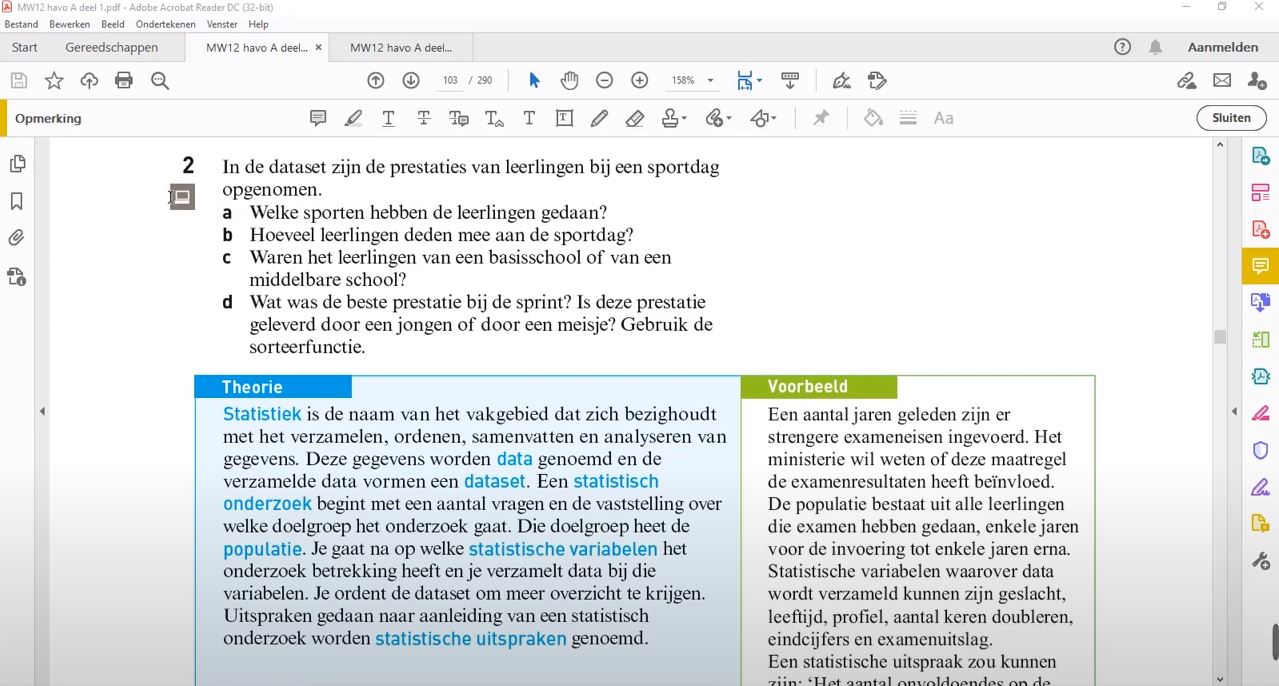This screenshot has height=686, width=1279.
Task: Open the Help menu
Action: (258, 24)
